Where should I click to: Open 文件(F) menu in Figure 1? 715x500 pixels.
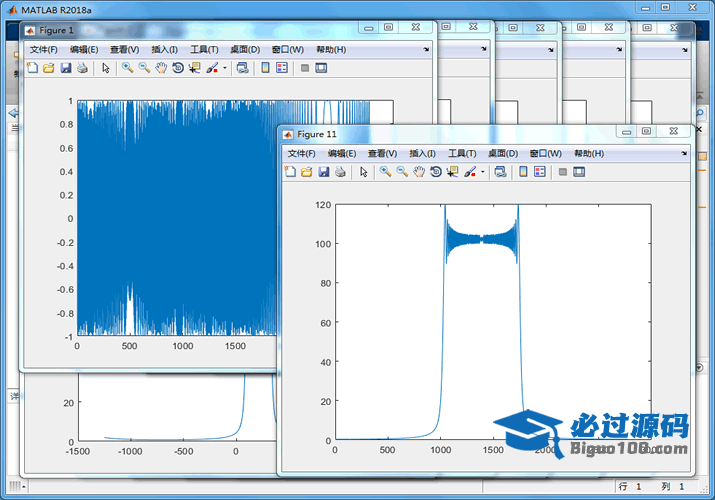[43, 50]
